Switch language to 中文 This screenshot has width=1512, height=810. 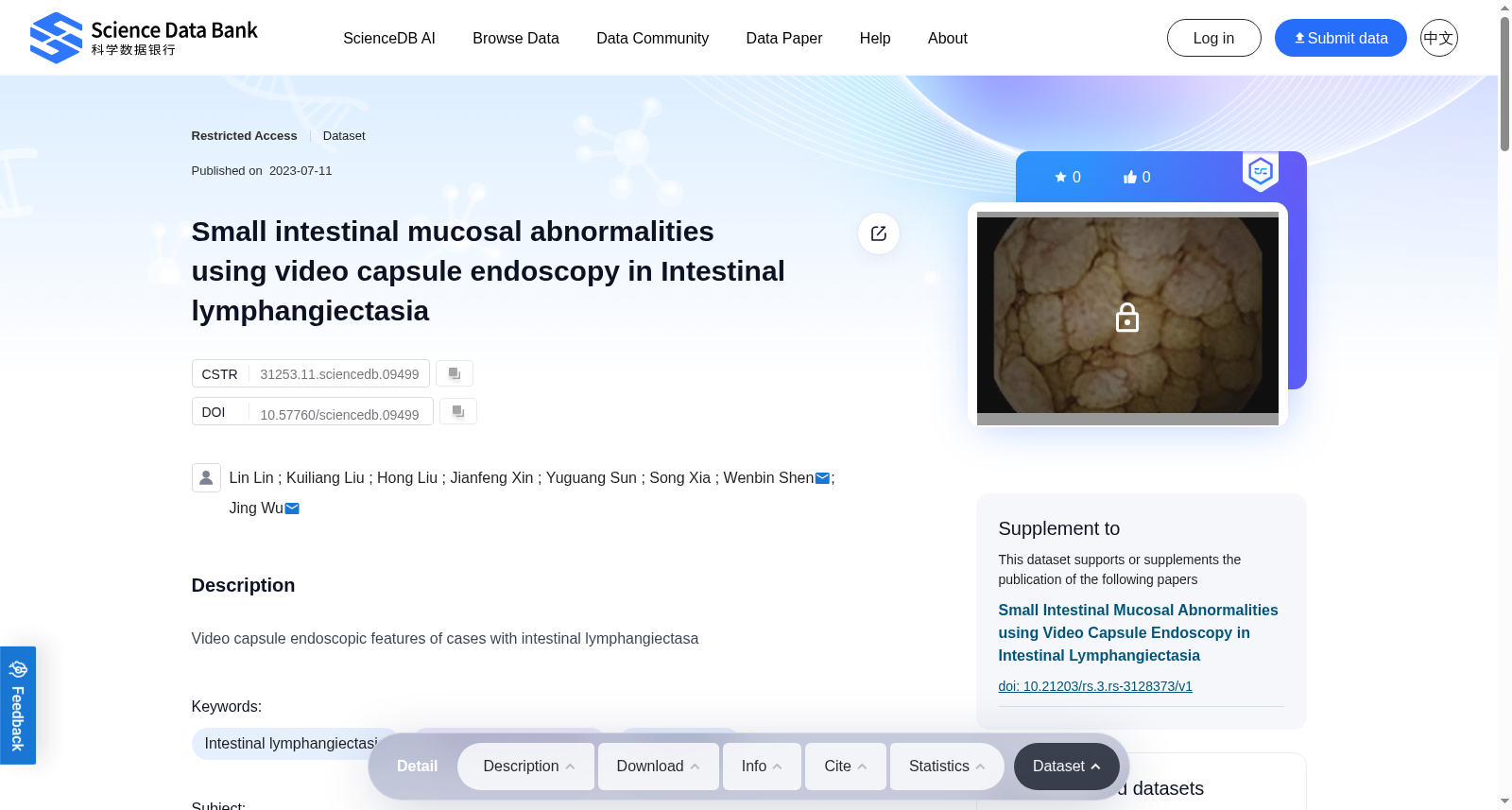1438,38
